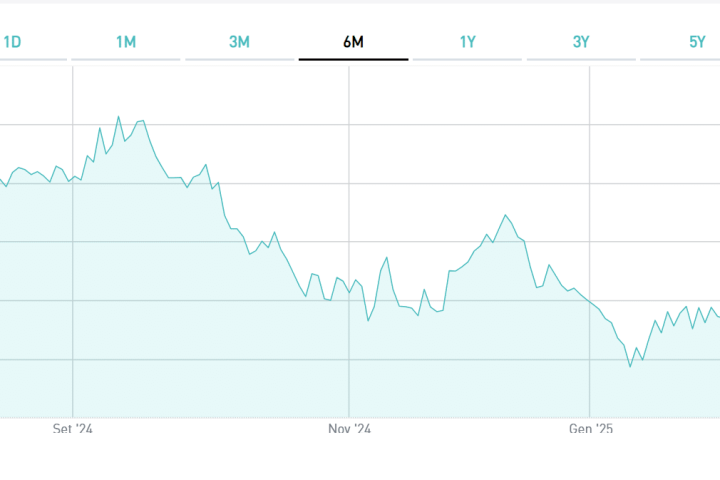Show the 1Y price history
This screenshot has width=720, height=480.
(468, 42)
